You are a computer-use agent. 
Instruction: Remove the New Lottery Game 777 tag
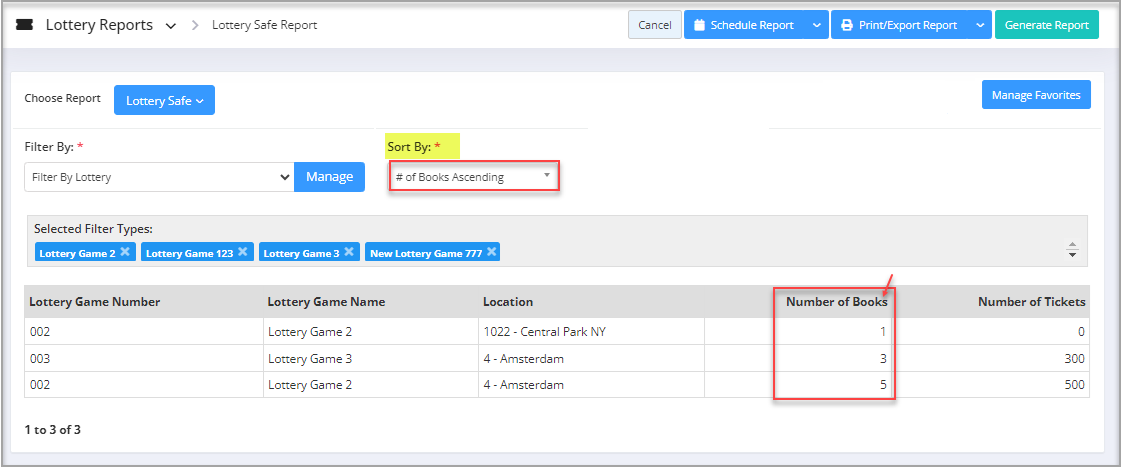(492, 252)
